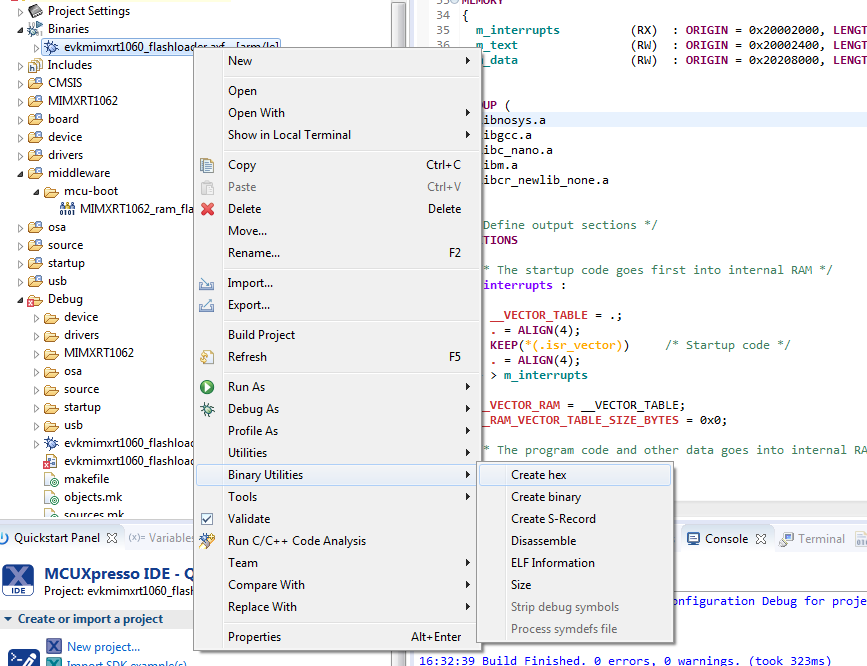The image size is (867, 666).
Task: Open the Tools submenu
Action: pyautogui.click(x=337, y=497)
